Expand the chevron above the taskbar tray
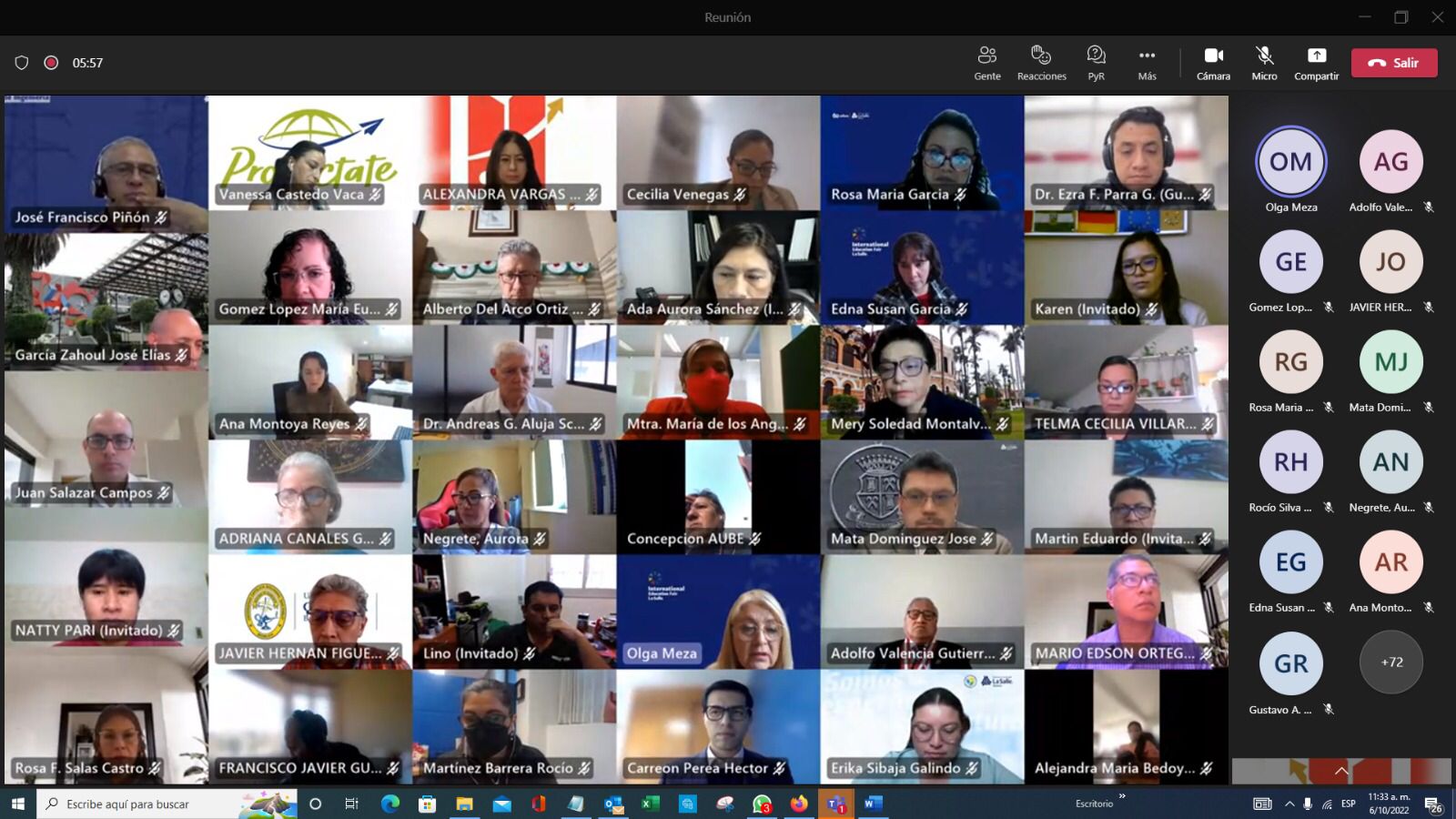This screenshot has width=1456, height=819. click(x=1340, y=771)
